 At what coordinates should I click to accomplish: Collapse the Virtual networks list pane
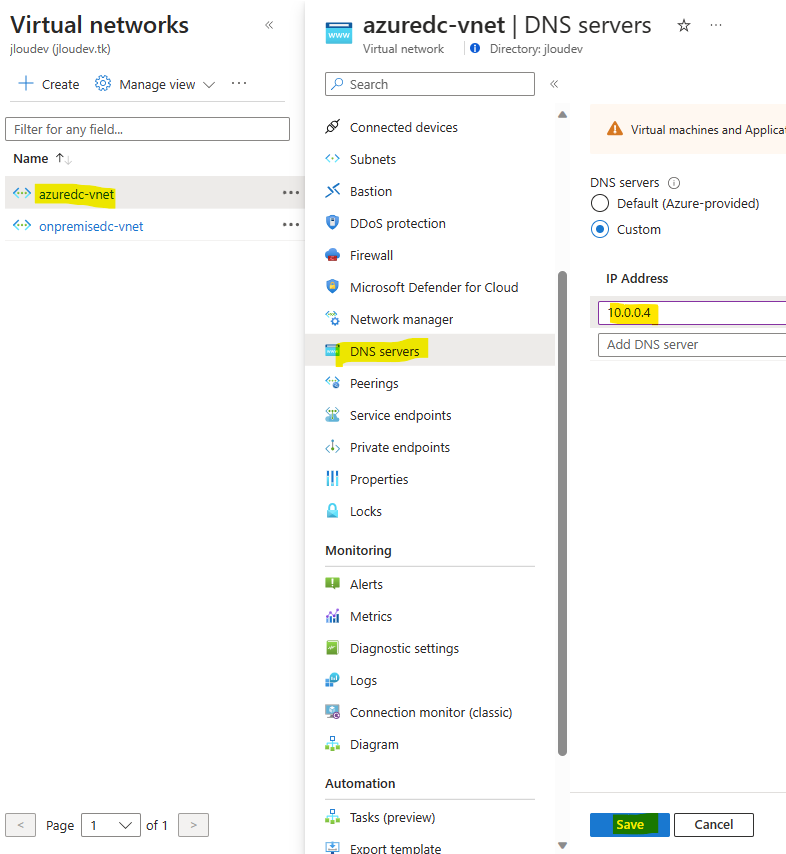269,25
